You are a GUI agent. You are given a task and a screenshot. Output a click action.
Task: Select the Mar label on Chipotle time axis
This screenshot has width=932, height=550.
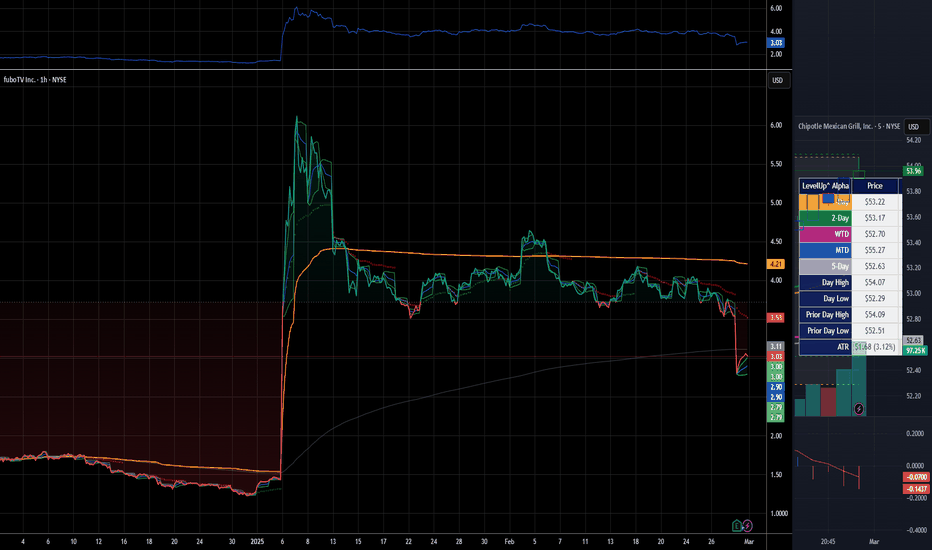point(874,542)
